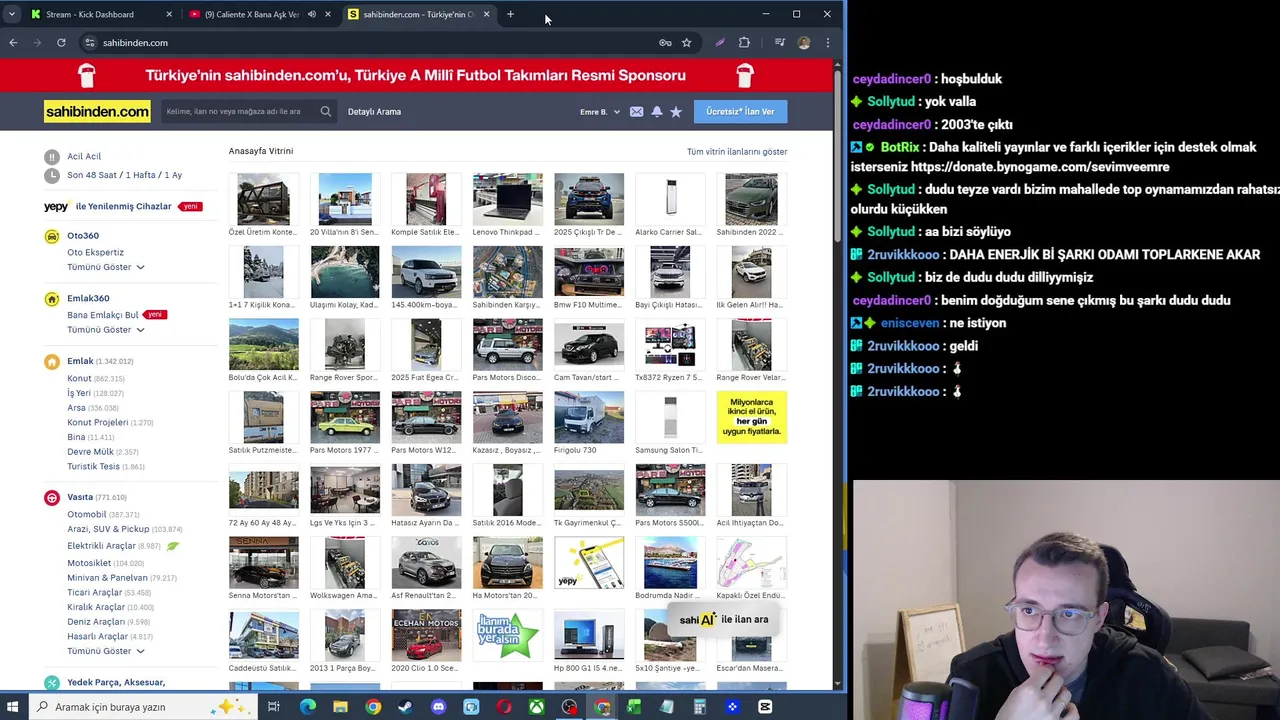Open Tüm vitrin ilanlarını göster link
The image size is (1280, 720).
pyautogui.click(x=737, y=152)
